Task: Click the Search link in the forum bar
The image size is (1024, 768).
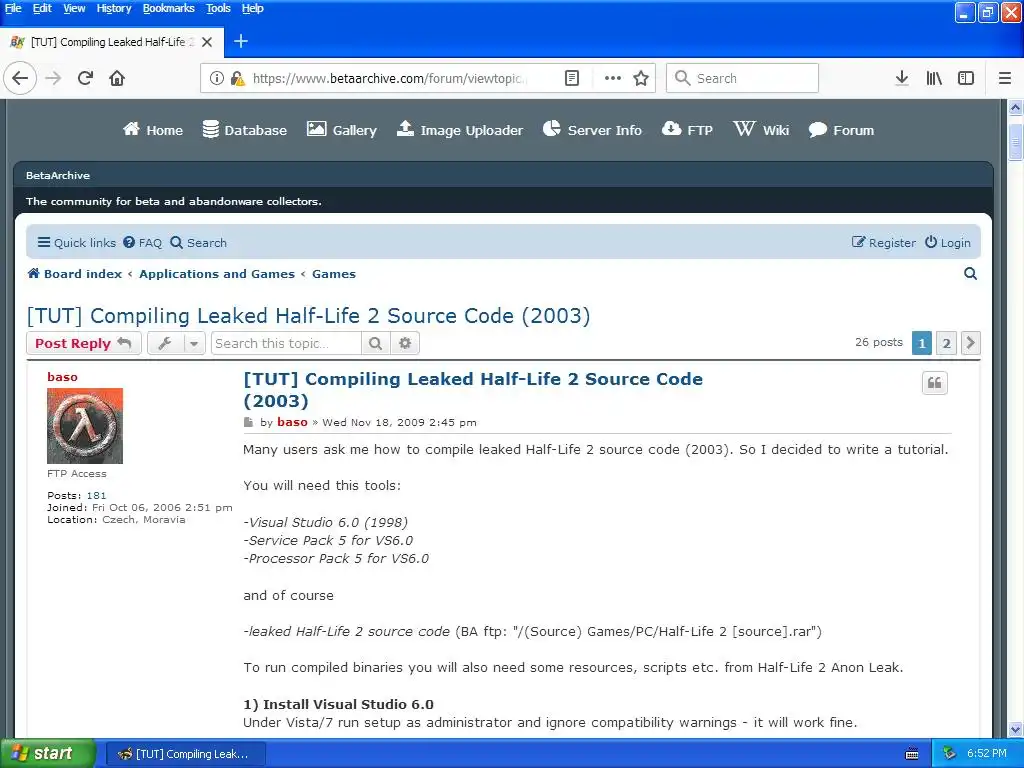Action: coord(199,242)
